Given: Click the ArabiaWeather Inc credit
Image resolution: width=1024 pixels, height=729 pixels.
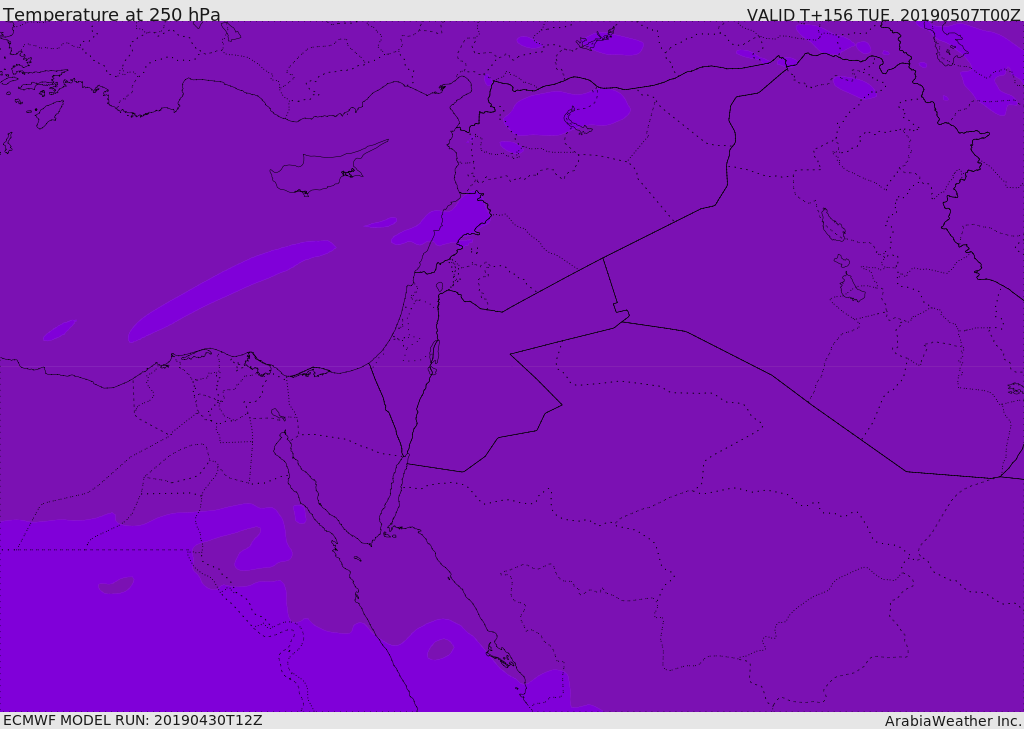Looking at the screenshot, I should point(953,721).
